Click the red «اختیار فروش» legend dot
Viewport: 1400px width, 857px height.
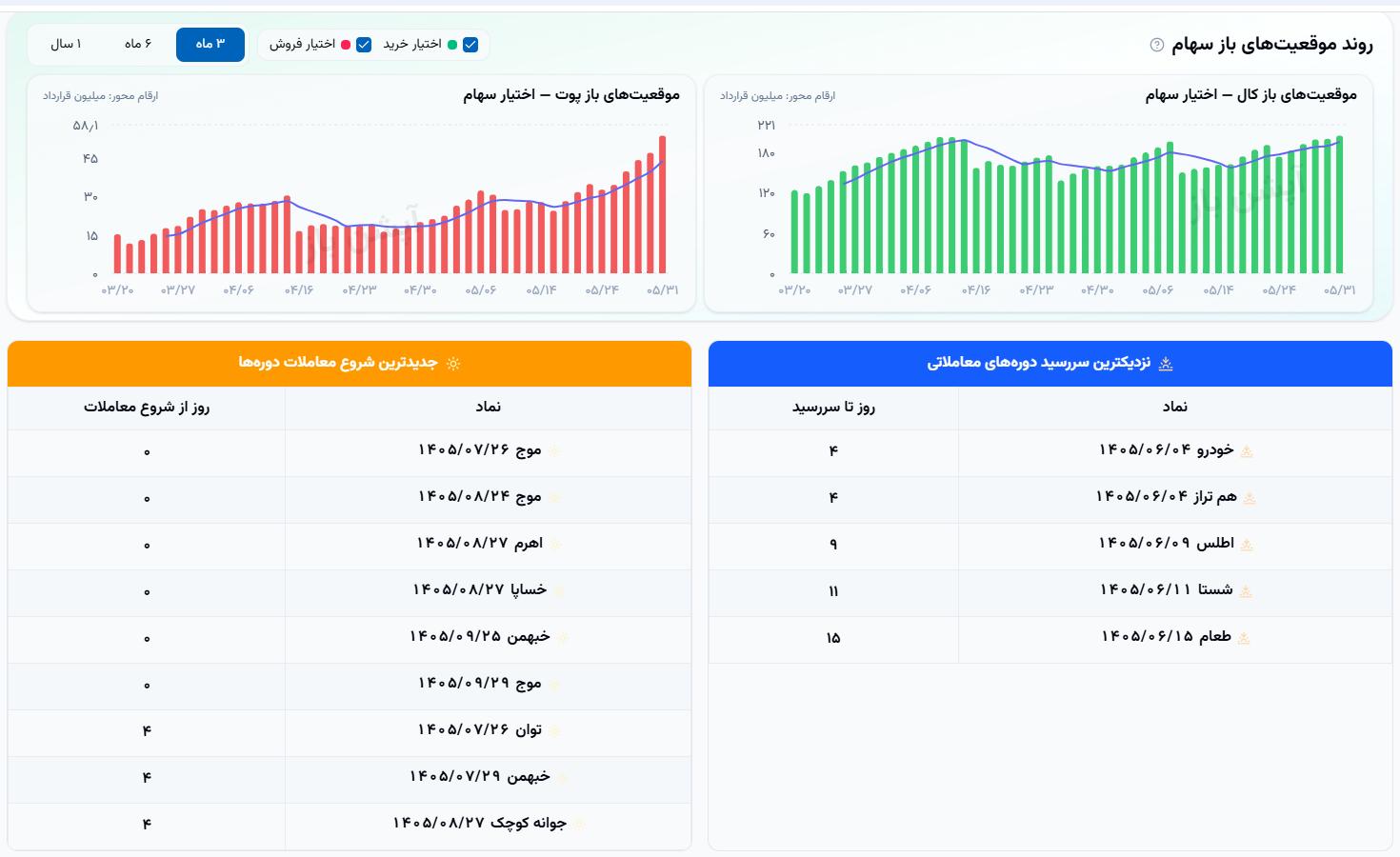click(x=346, y=45)
